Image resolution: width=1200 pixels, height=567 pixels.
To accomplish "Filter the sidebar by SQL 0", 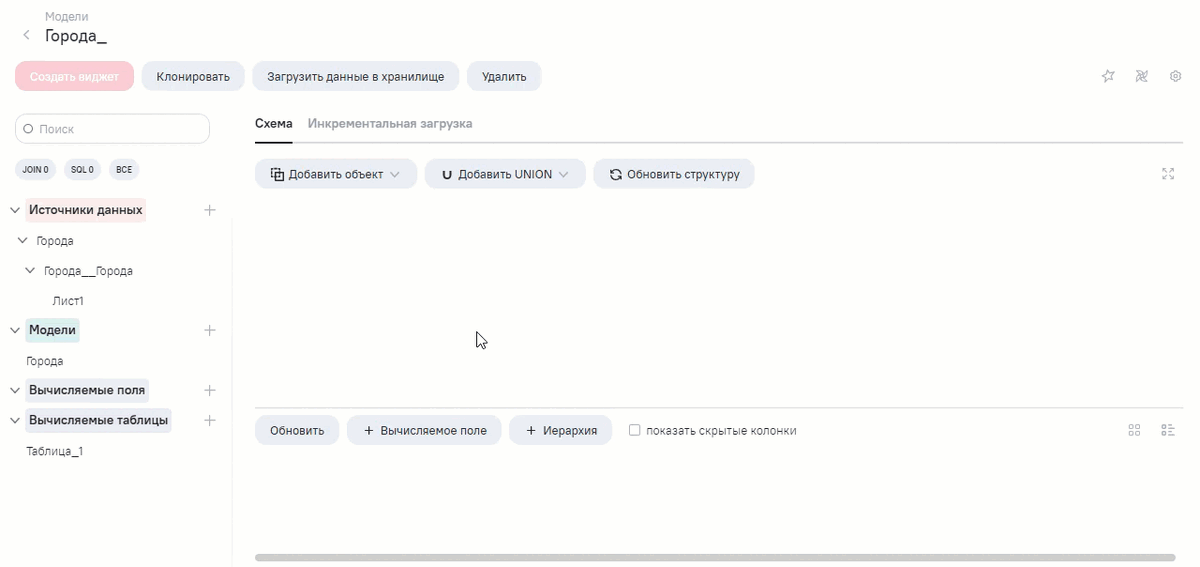I will pos(82,170).
